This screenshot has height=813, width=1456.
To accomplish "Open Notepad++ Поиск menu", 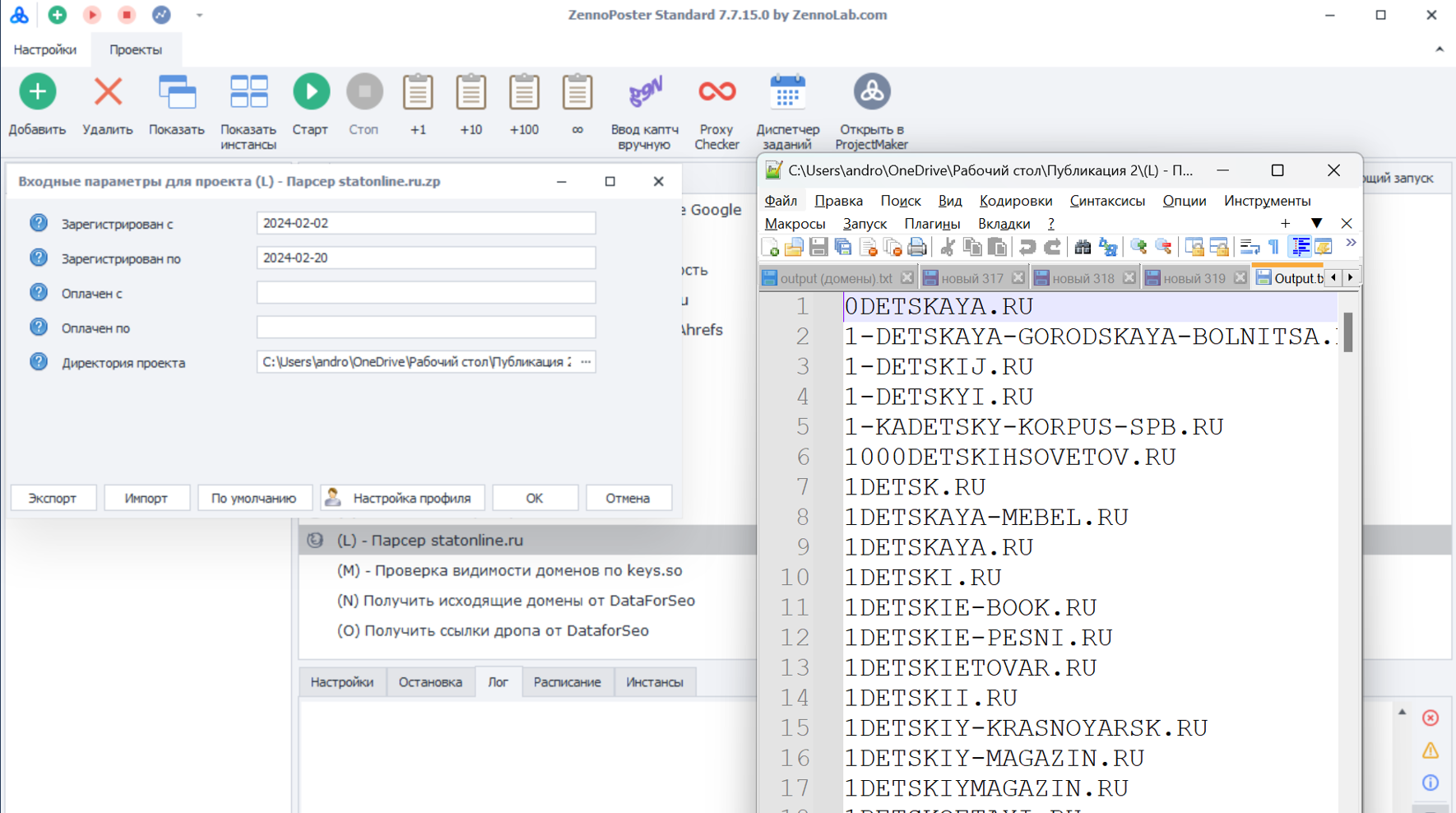I will pos(901,201).
